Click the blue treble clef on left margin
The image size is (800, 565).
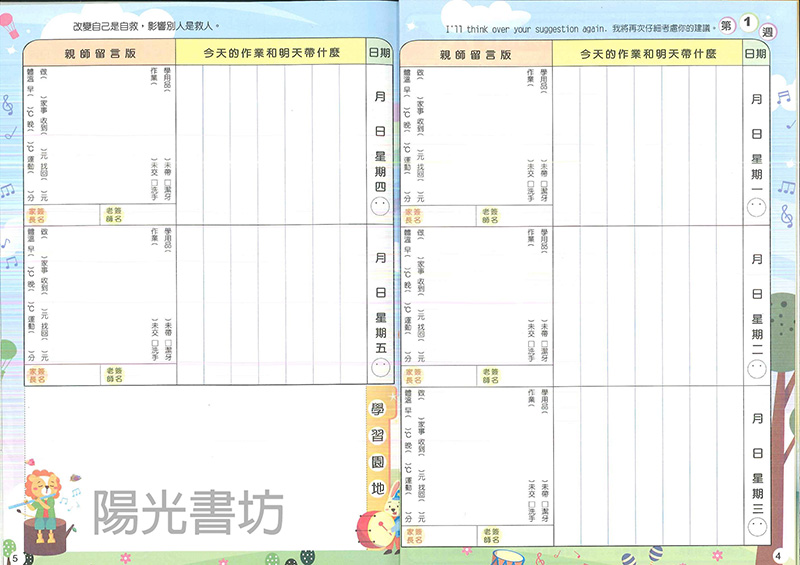pos(8,104)
